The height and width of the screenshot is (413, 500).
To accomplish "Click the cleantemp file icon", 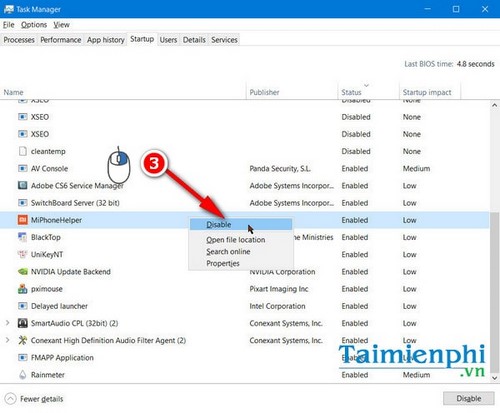I will (22, 151).
